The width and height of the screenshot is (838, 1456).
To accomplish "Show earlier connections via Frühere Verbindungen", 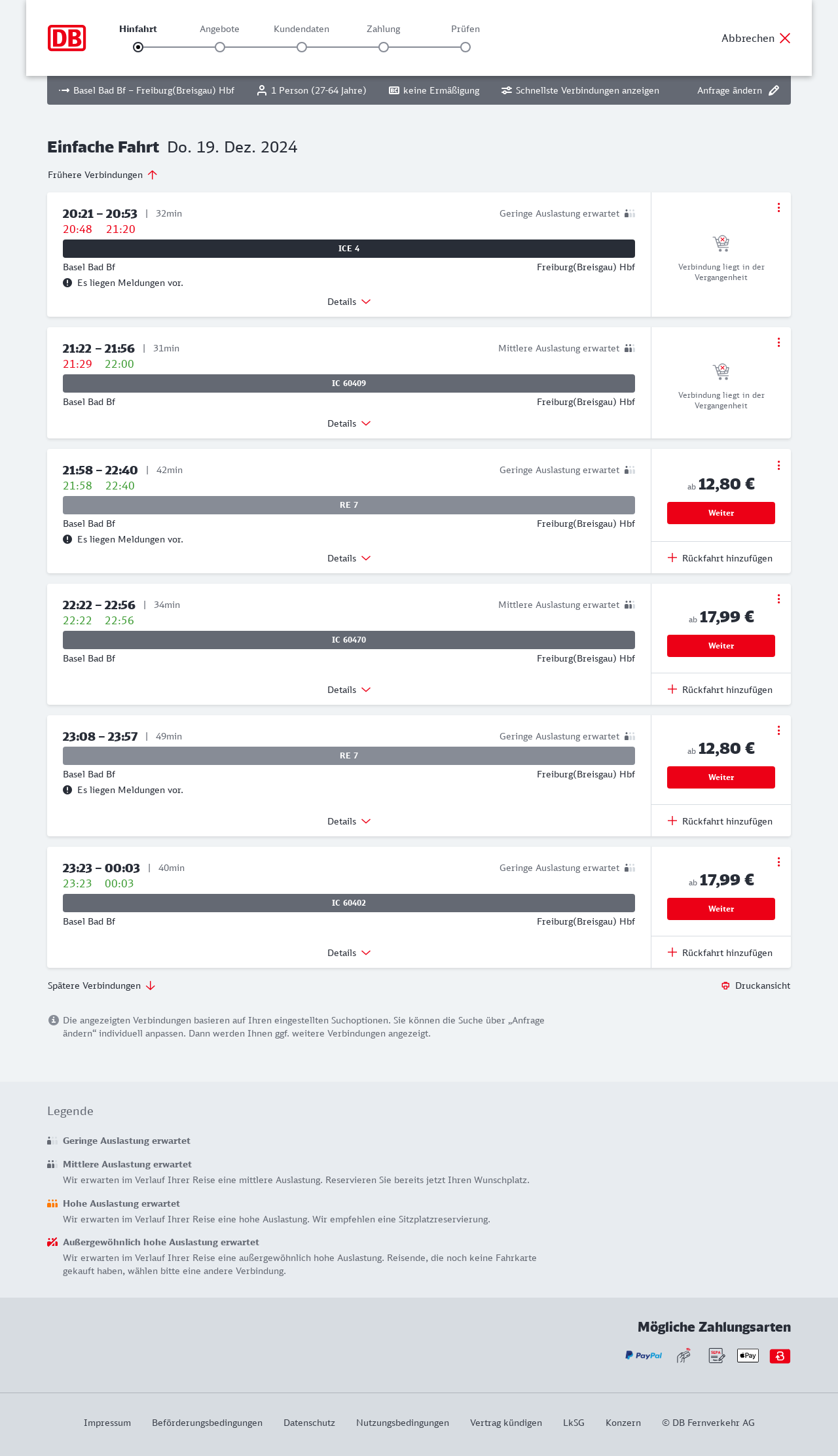I will pyautogui.click(x=102, y=175).
